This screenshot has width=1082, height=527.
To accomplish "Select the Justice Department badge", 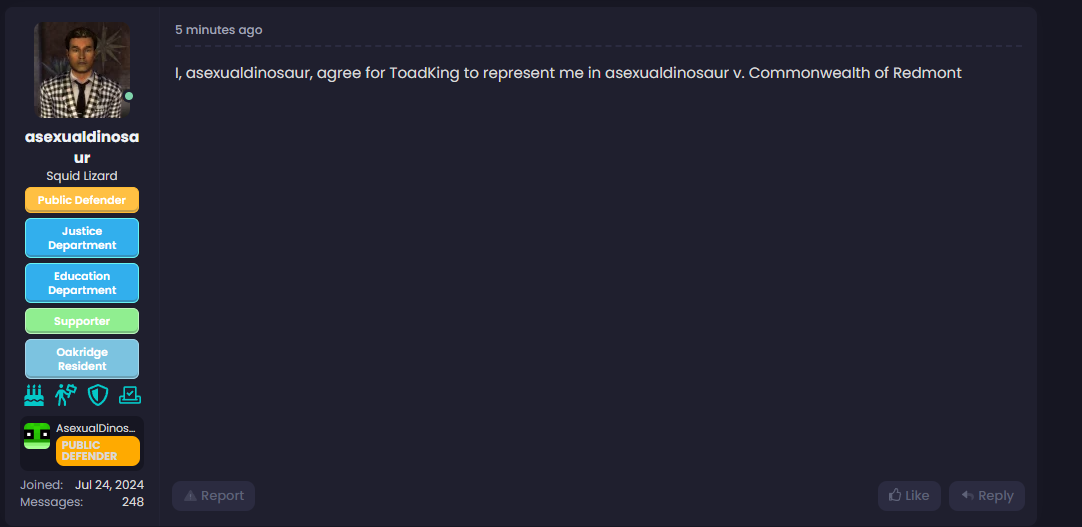I will pos(82,238).
